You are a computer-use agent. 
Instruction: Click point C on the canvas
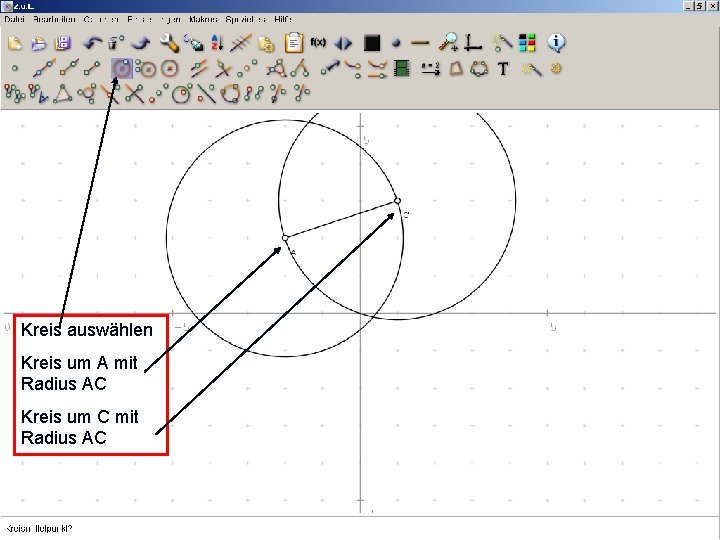[x=398, y=201]
